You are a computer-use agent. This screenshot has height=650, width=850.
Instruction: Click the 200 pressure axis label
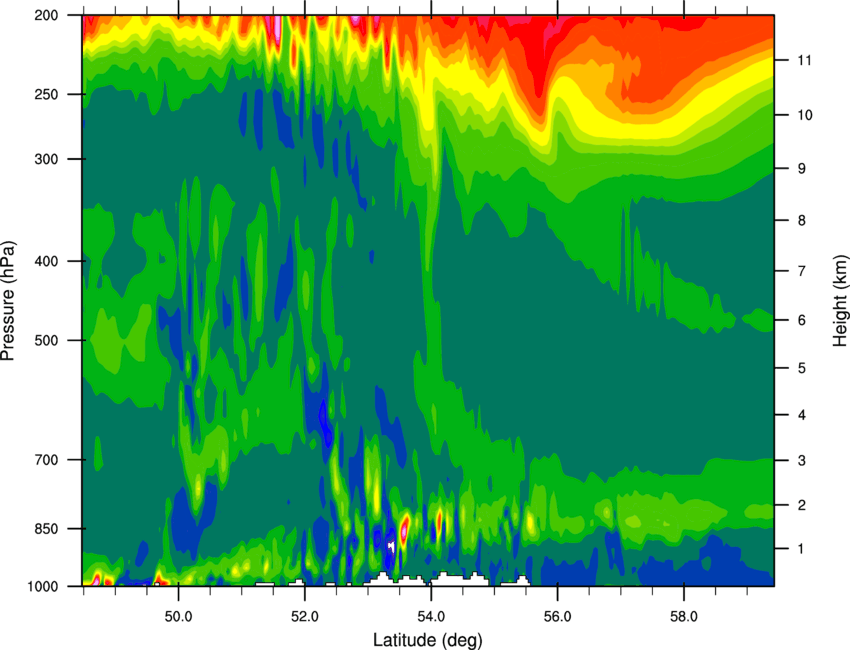[x=47, y=15]
